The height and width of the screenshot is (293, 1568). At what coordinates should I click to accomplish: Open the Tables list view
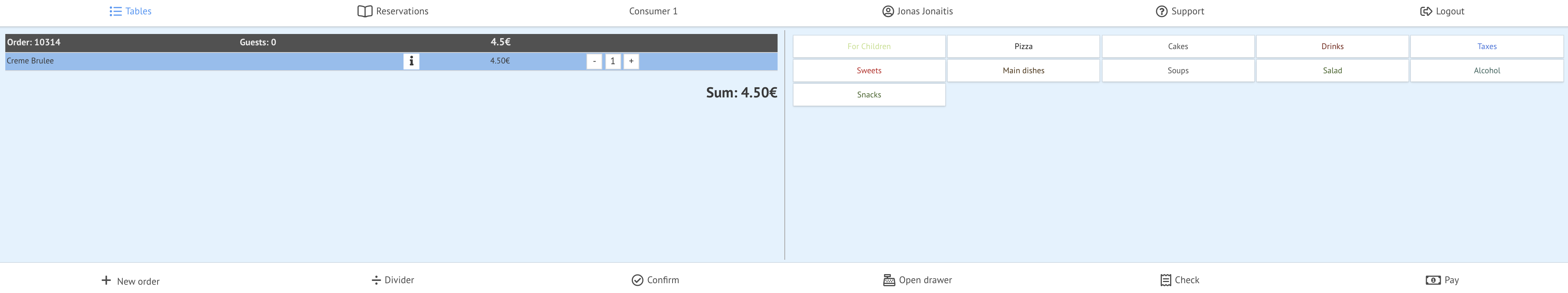(130, 11)
